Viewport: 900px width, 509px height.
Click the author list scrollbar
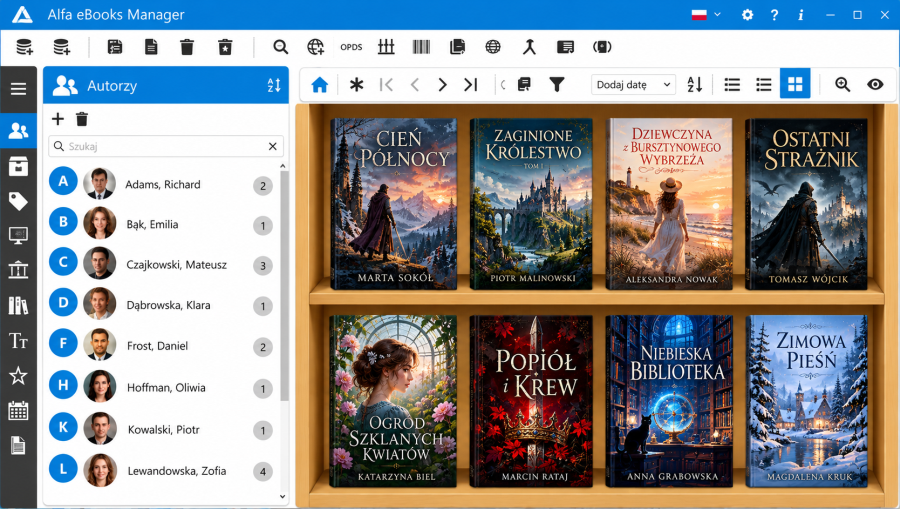tap(284, 286)
